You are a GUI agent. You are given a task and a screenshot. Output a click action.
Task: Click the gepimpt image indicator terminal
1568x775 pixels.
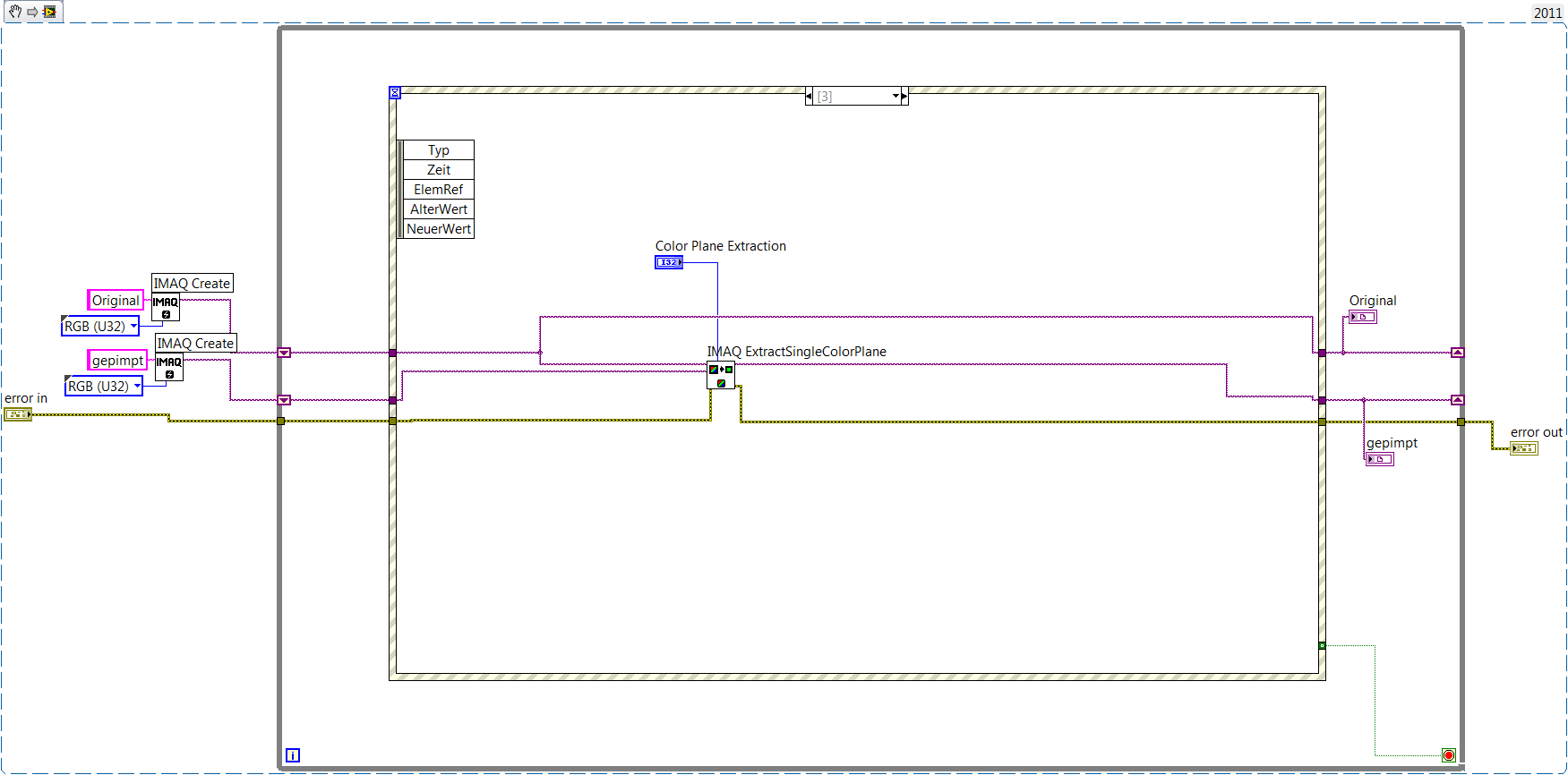(x=1380, y=459)
